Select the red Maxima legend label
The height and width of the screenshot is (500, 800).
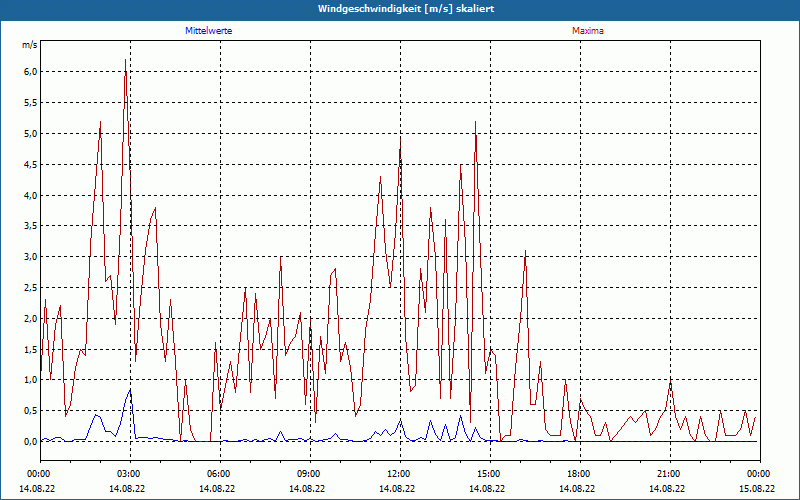[x=588, y=31]
